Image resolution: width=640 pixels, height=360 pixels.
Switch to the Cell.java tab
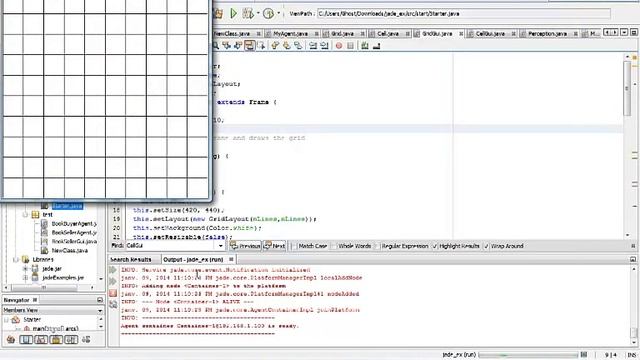click(388, 33)
